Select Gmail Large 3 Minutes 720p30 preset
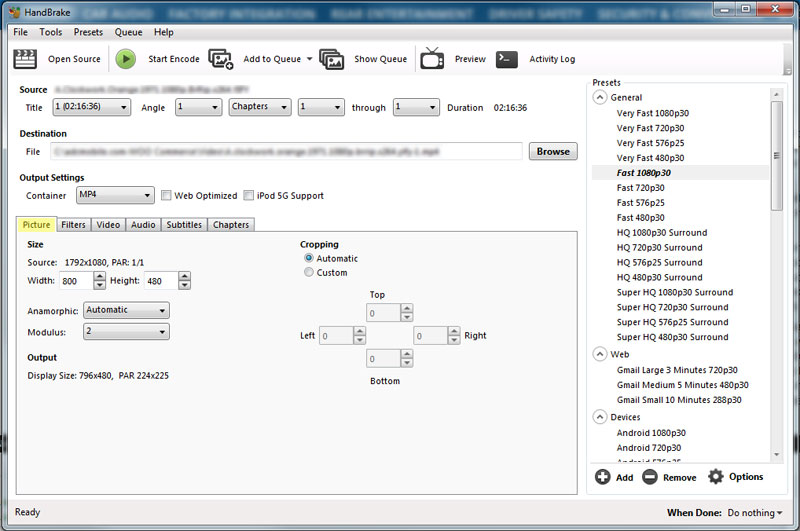The width and height of the screenshot is (800, 531). pos(677,370)
